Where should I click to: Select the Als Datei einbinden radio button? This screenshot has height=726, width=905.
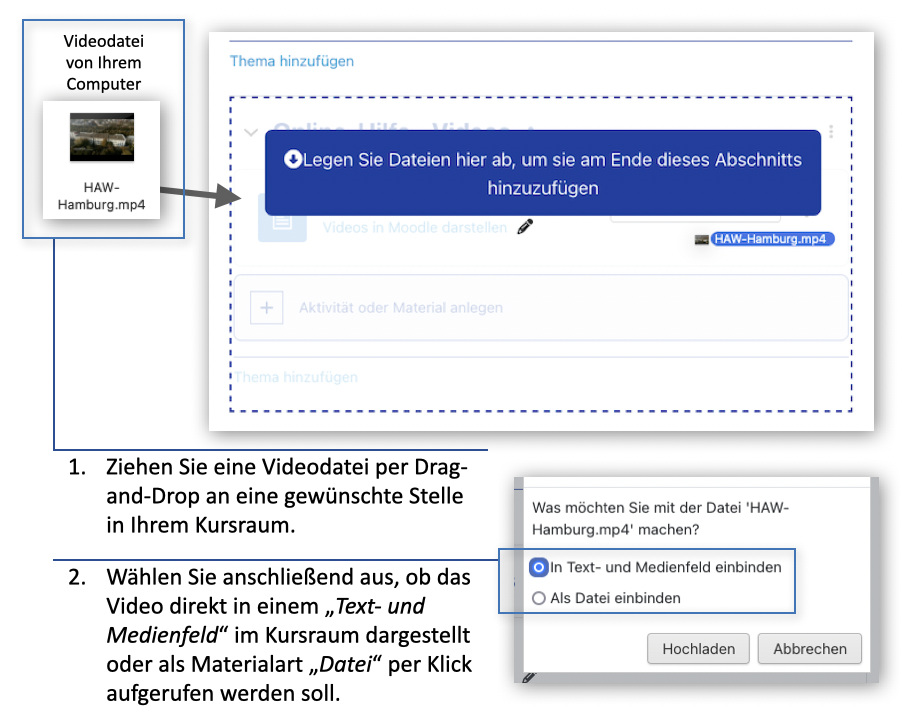click(x=539, y=598)
